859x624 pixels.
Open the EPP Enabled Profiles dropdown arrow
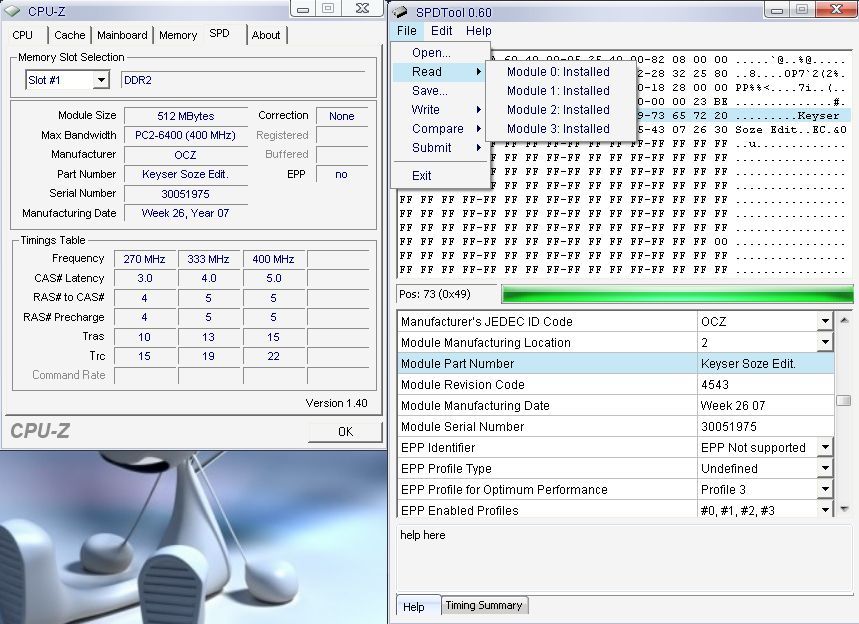pos(825,510)
